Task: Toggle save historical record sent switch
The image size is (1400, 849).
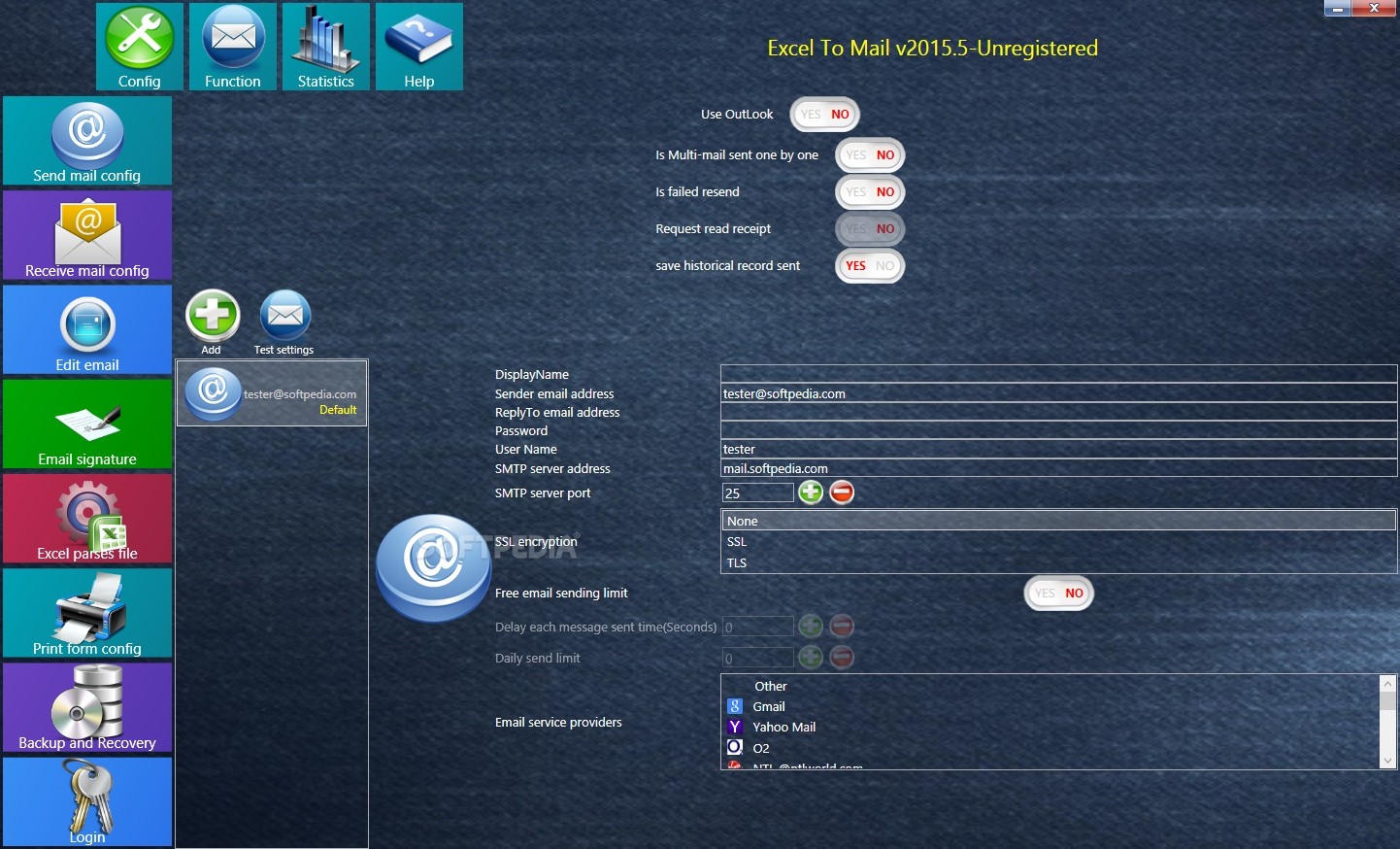Action: [x=870, y=266]
